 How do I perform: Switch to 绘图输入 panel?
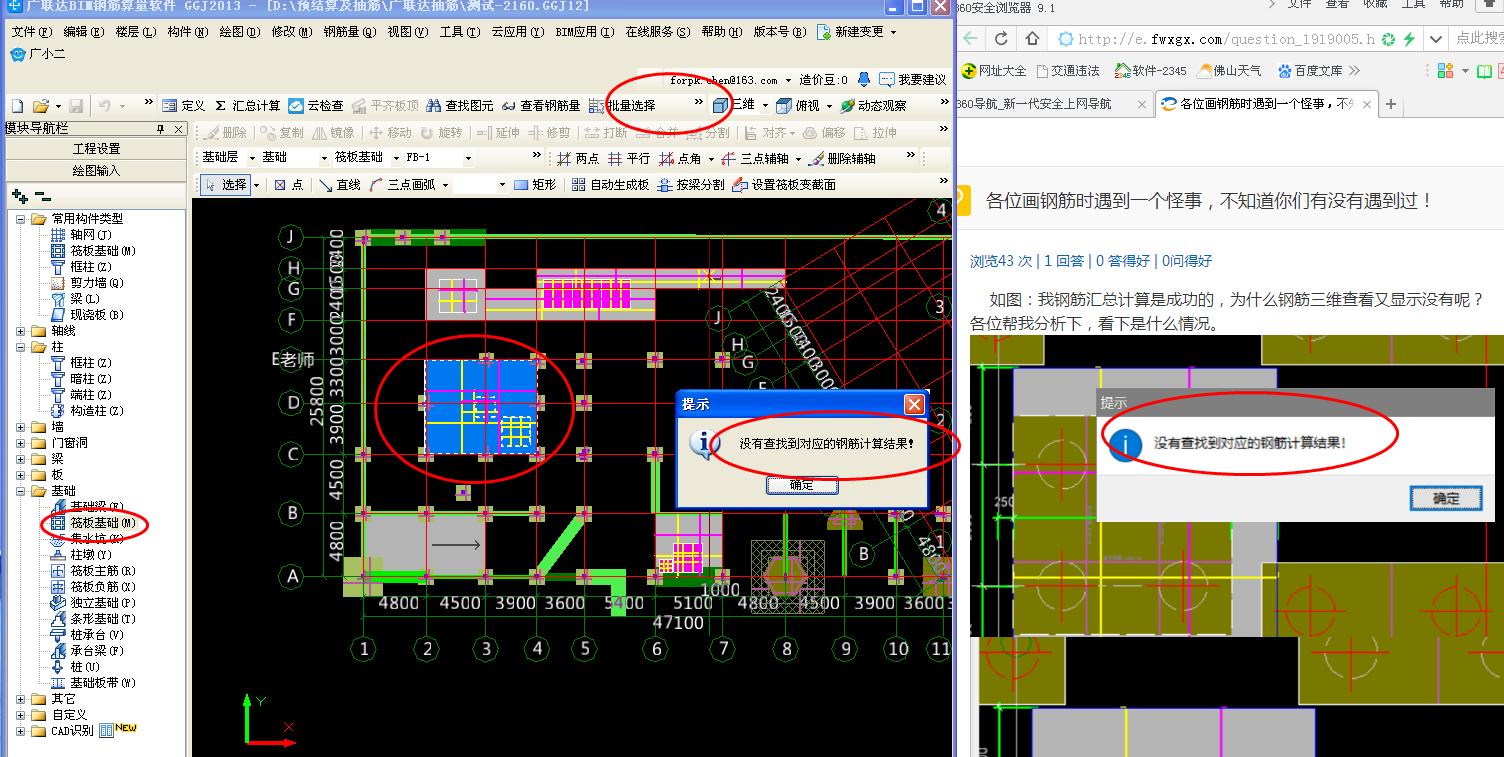coord(96,170)
